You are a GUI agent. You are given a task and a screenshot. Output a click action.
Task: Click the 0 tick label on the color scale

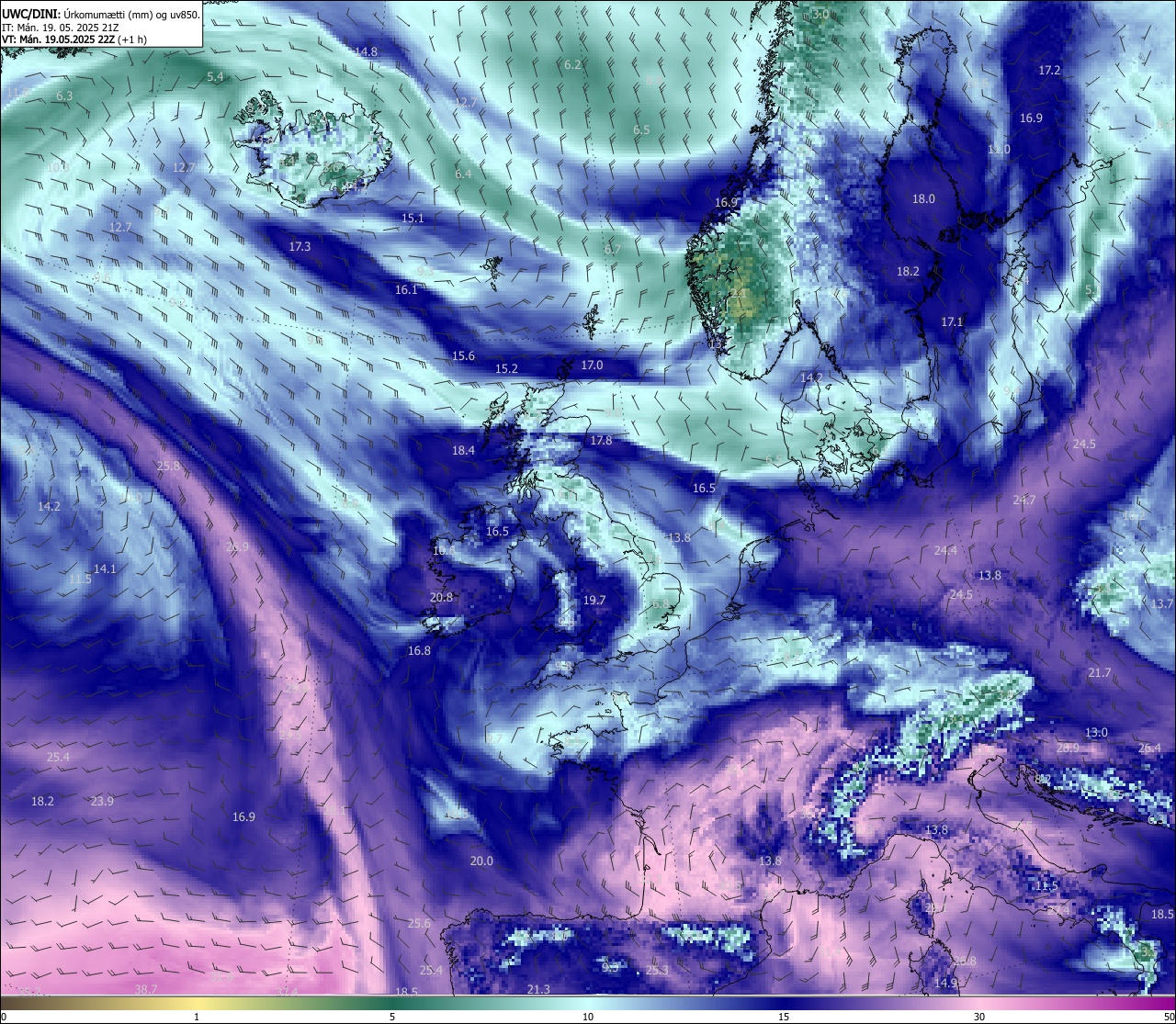(4, 1017)
